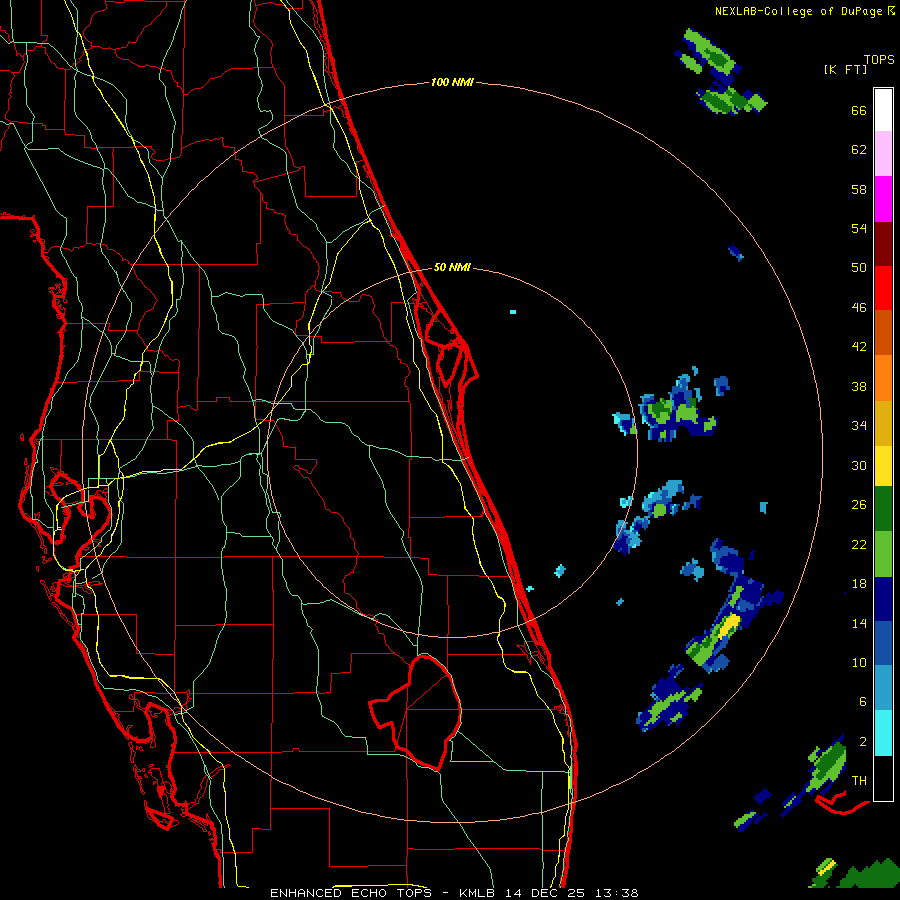Pick the magenta color in the legend
This screenshot has height=900, width=900.
883,199
